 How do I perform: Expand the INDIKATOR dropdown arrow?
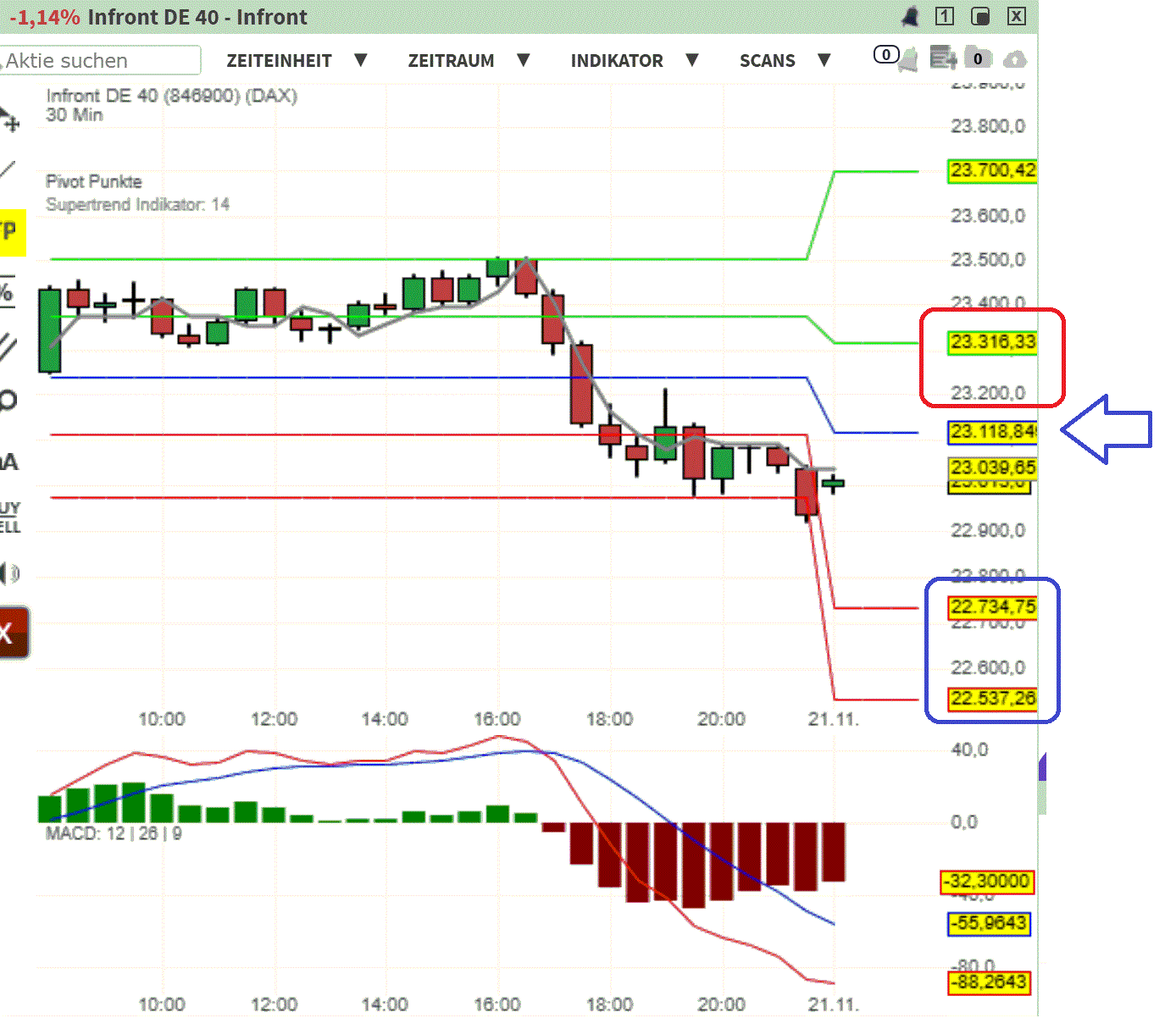coord(692,60)
